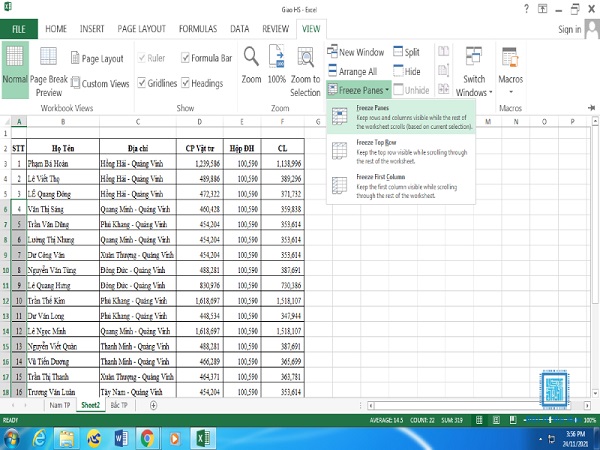The width and height of the screenshot is (600, 450).
Task: Toggle the Ruler checkbox
Action: tap(142, 58)
